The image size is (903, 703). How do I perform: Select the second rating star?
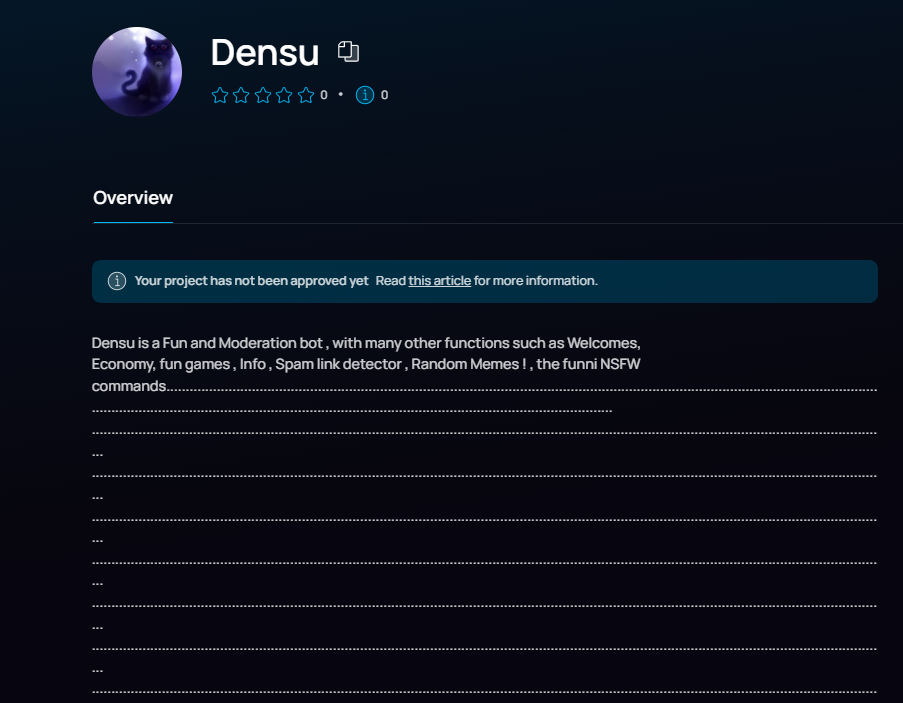coord(241,95)
